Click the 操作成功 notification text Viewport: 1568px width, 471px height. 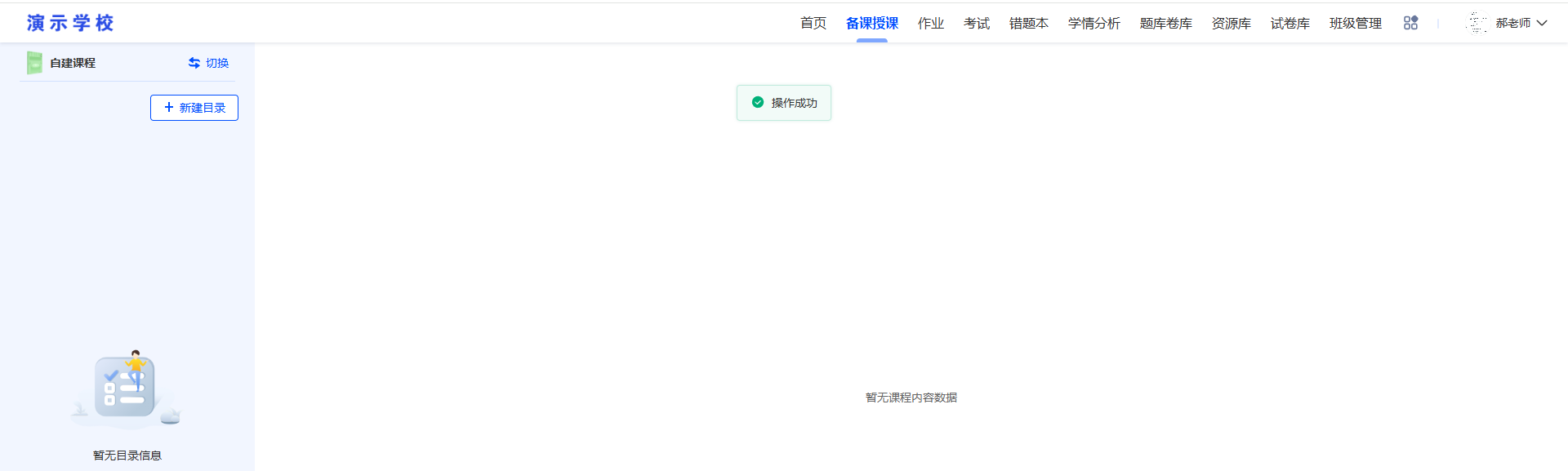click(794, 103)
